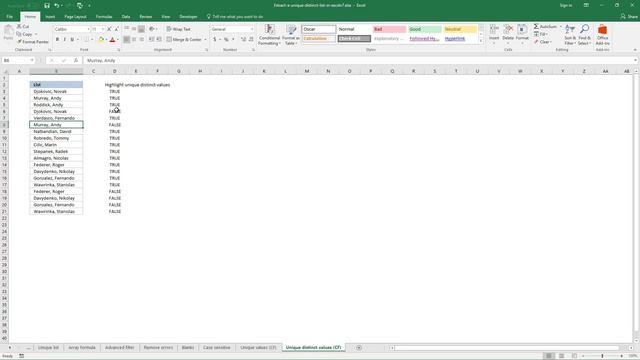640x360 pixels.
Task: Apply the yellow Fill Color bucket
Action: pos(101,40)
